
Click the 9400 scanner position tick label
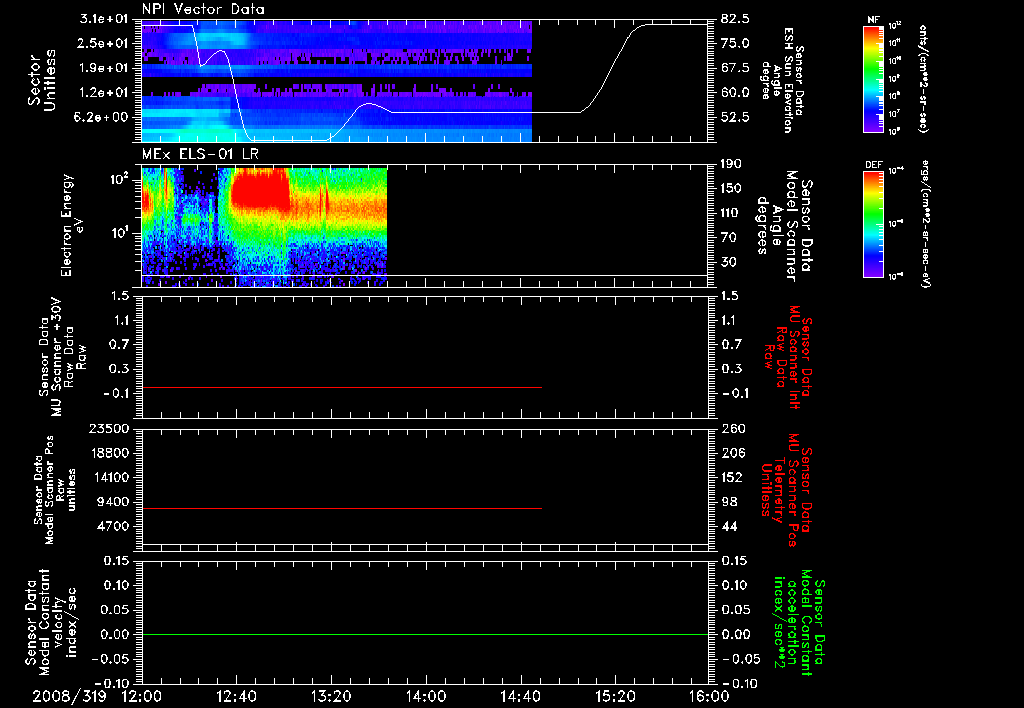click(x=114, y=502)
